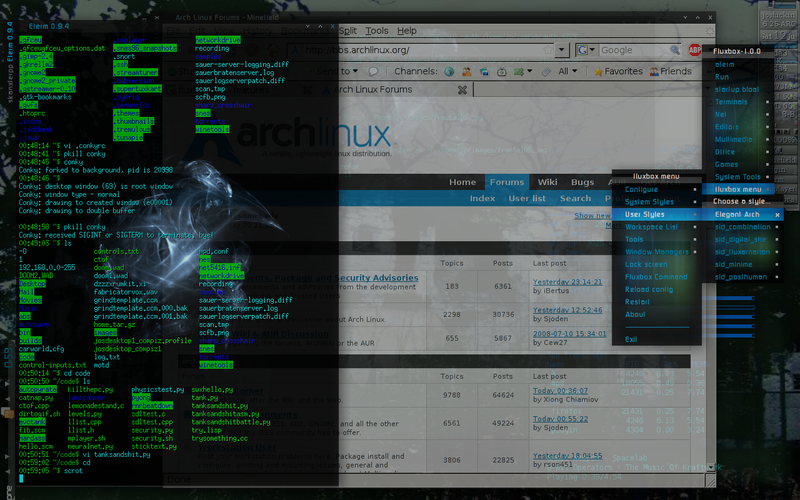
Task: Choose Reload config menu entry
Action: pyautogui.click(x=656, y=290)
